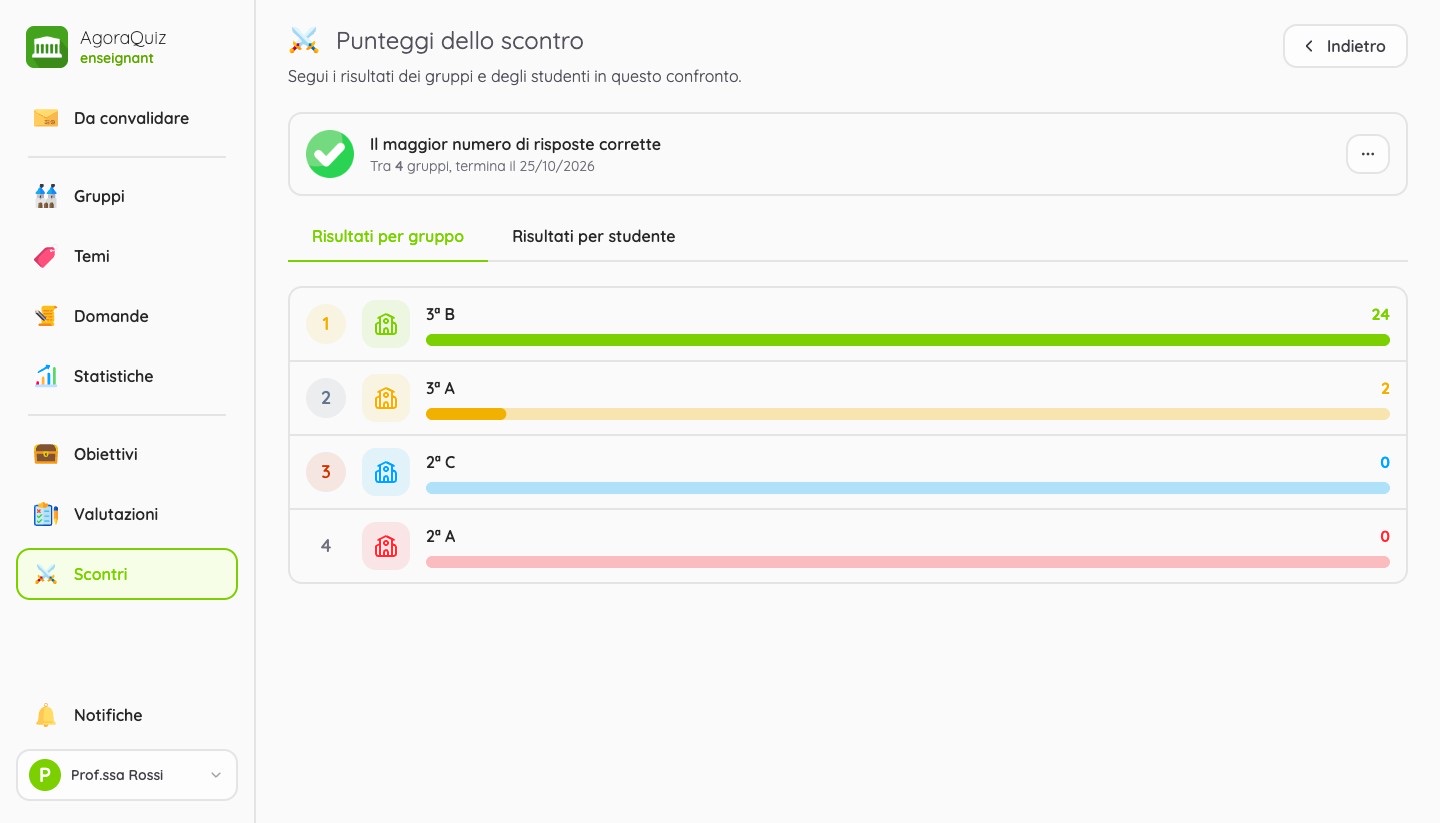Open the three-dot options menu
The image size is (1440, 823).
point(1368,154)
